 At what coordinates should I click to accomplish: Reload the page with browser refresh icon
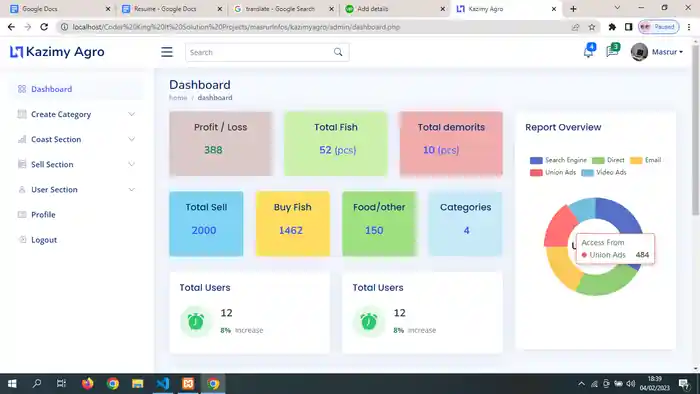pyautogui.click(x=44, y=27)
